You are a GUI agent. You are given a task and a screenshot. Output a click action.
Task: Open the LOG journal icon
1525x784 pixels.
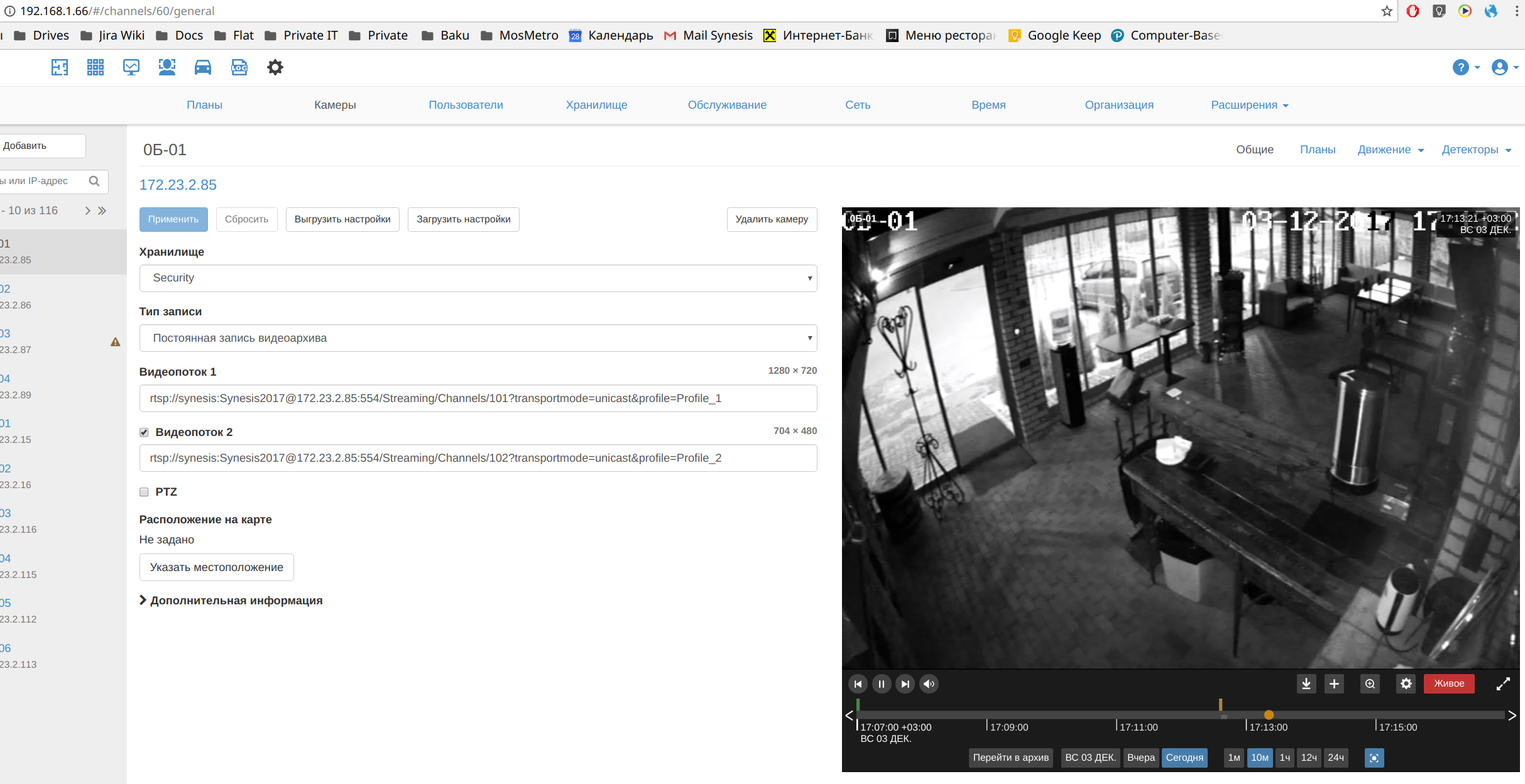point(239,67)
